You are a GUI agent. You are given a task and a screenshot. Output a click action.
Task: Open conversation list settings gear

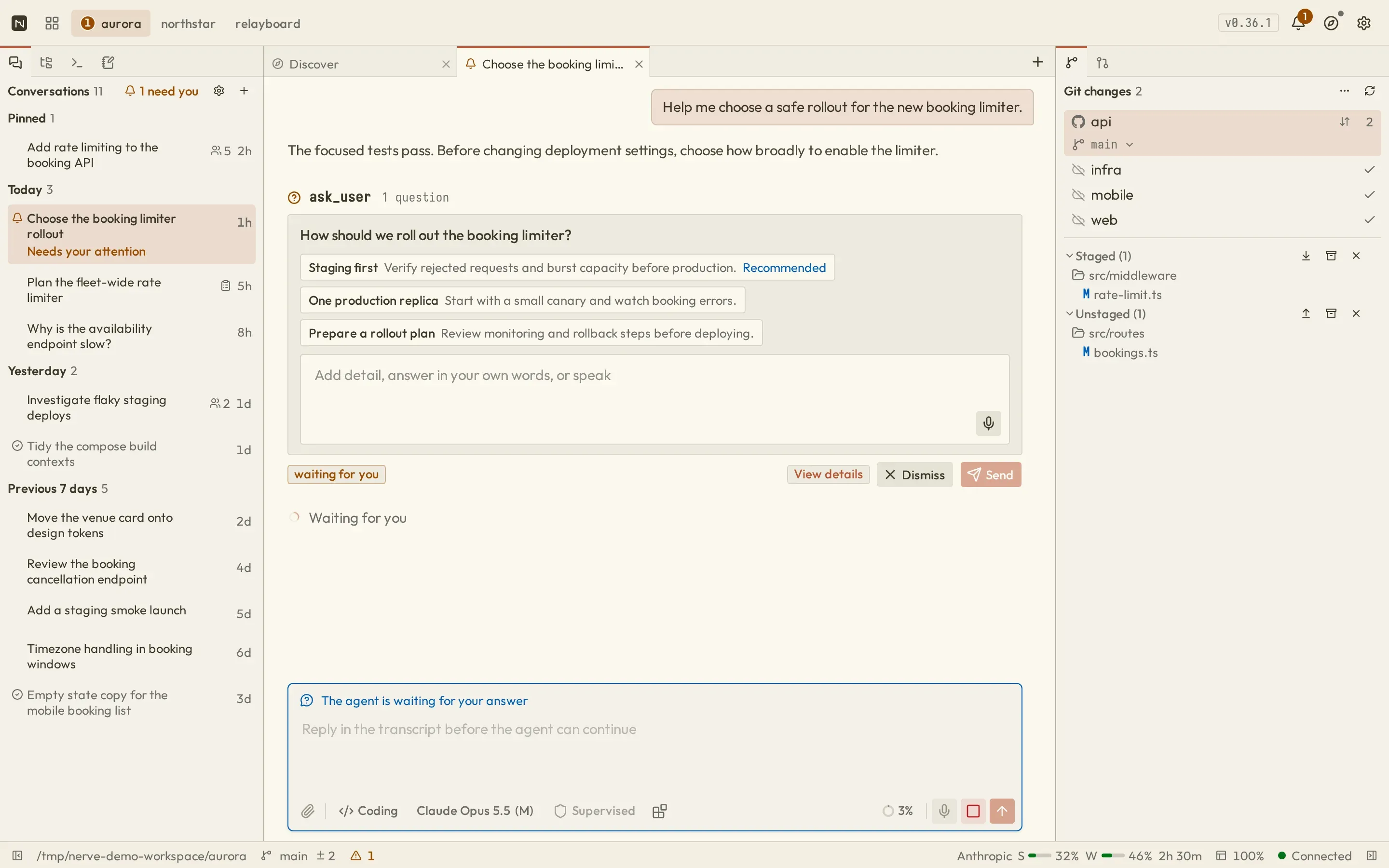pos(218,91)
